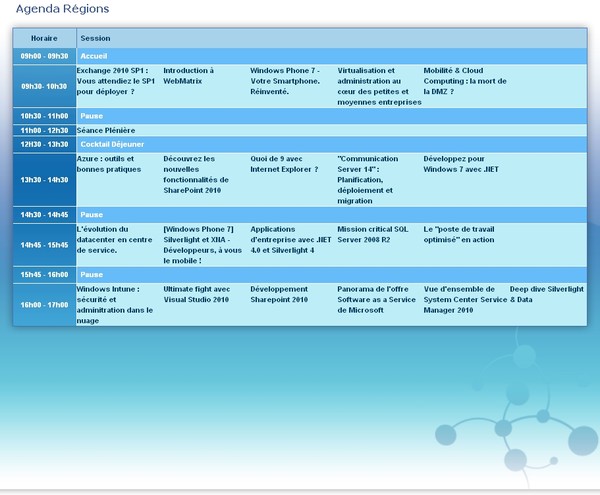Screen dimensions: 600x495
Task: Click the Pause row at 14h30
Action: (x=331, y=215)
